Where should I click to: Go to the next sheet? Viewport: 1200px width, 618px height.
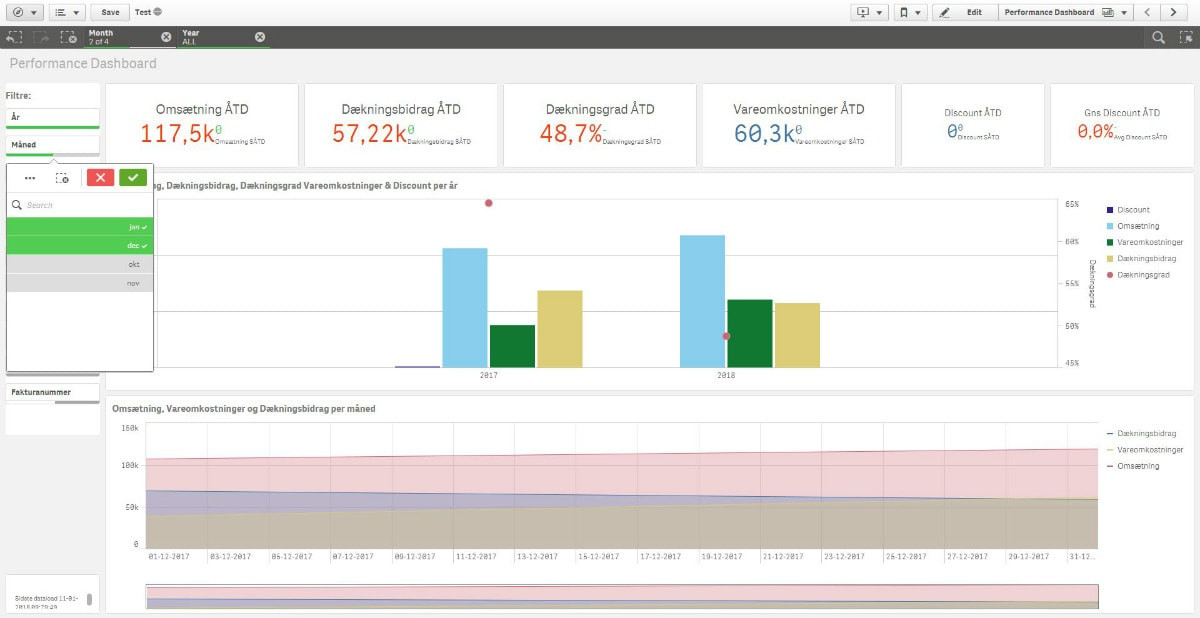pos(1174,12)
